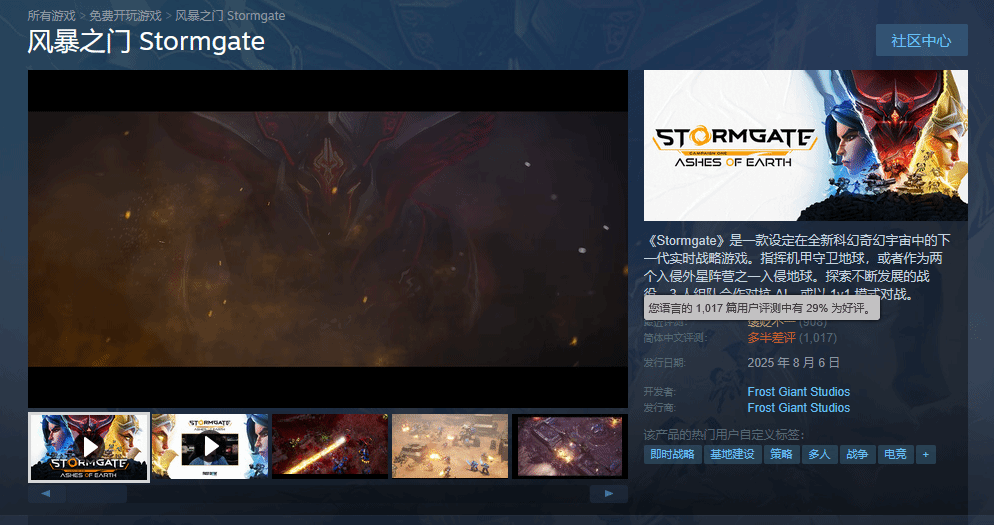
Task: Click the 策略 tag
Action: [781, 454]
